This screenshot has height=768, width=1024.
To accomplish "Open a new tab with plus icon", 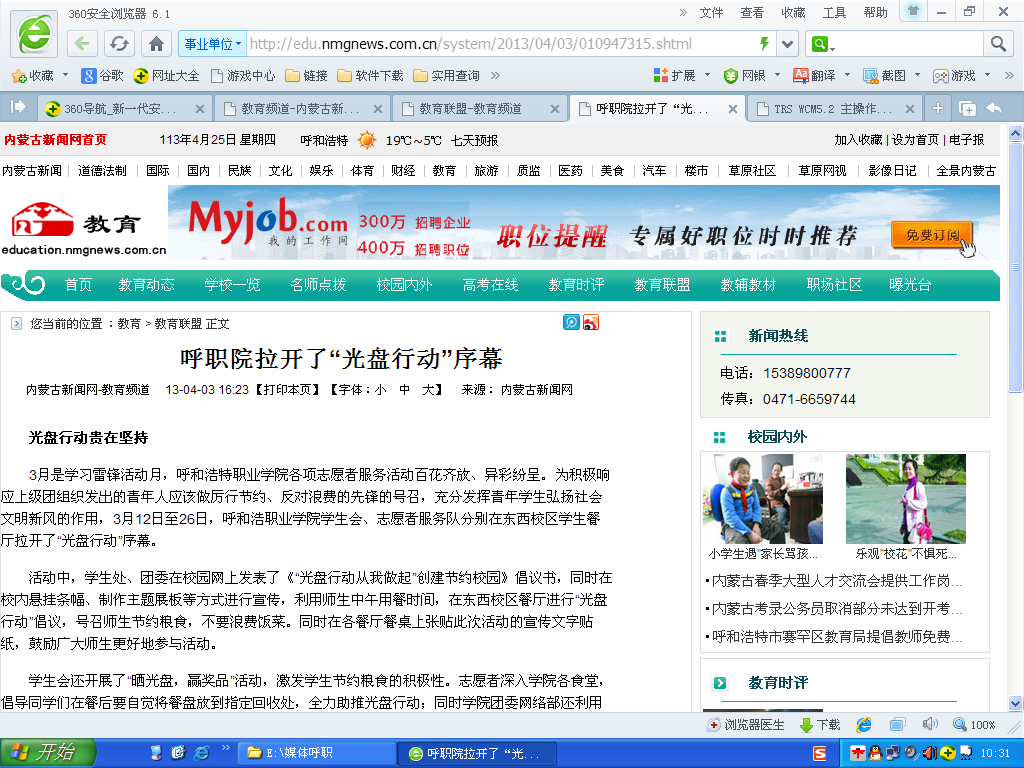I will tap(938, 108).
